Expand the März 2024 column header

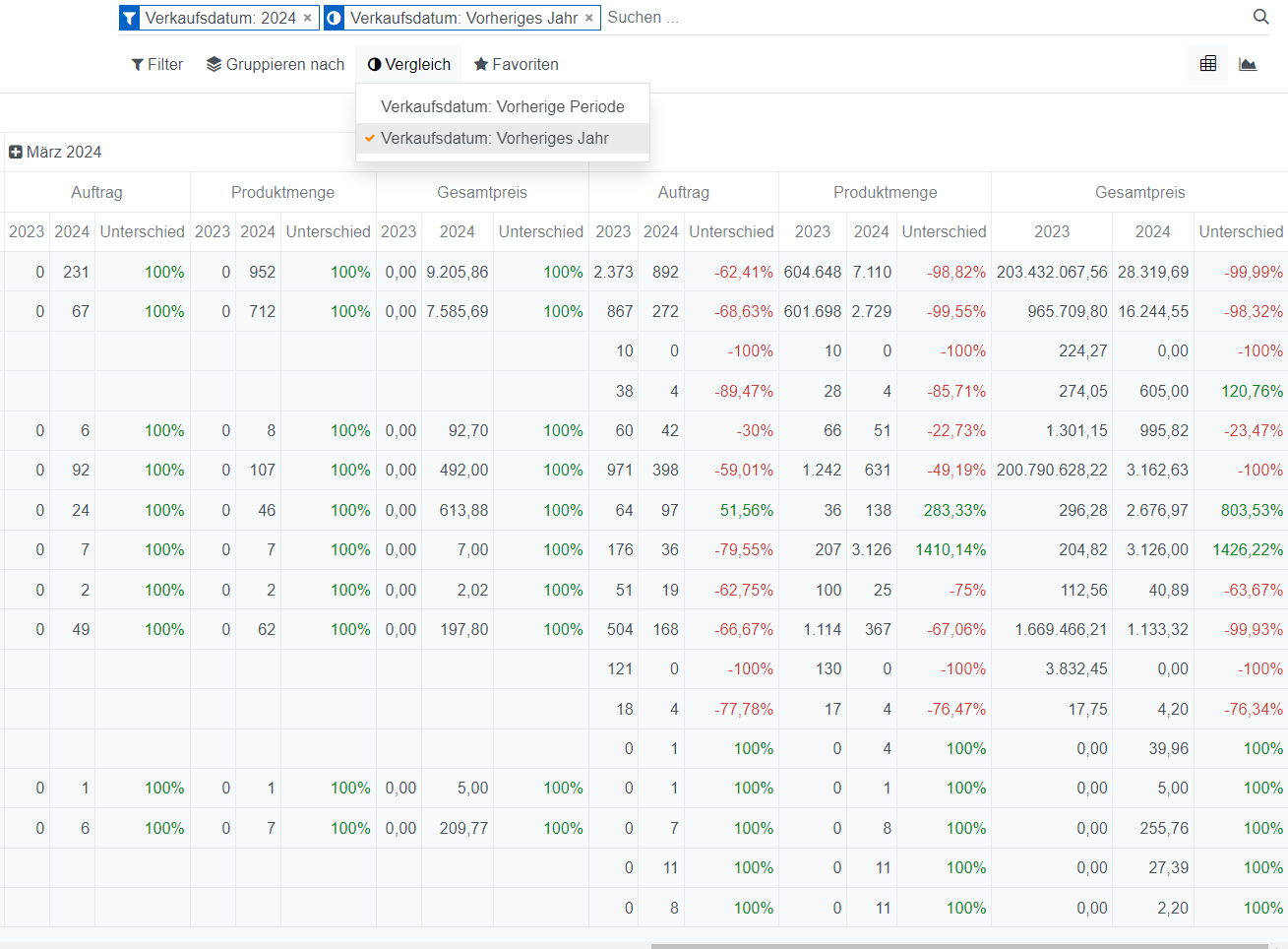16,152
